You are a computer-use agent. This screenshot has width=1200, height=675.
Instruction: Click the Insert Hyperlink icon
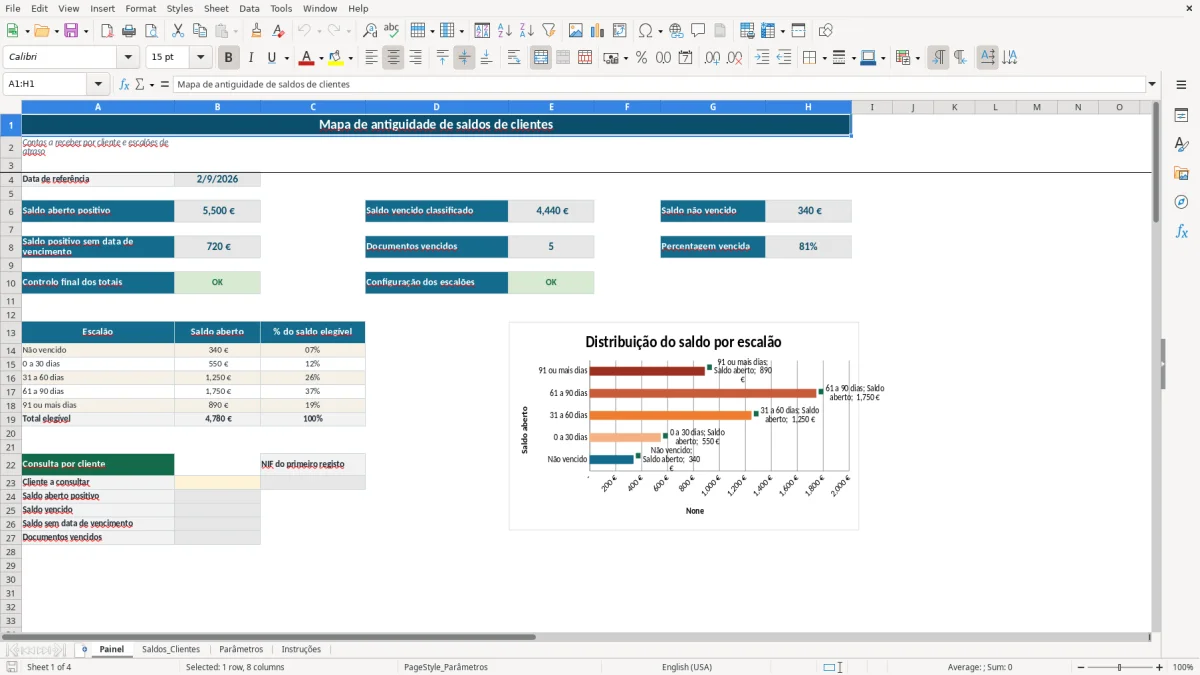(x=676, y=31)
